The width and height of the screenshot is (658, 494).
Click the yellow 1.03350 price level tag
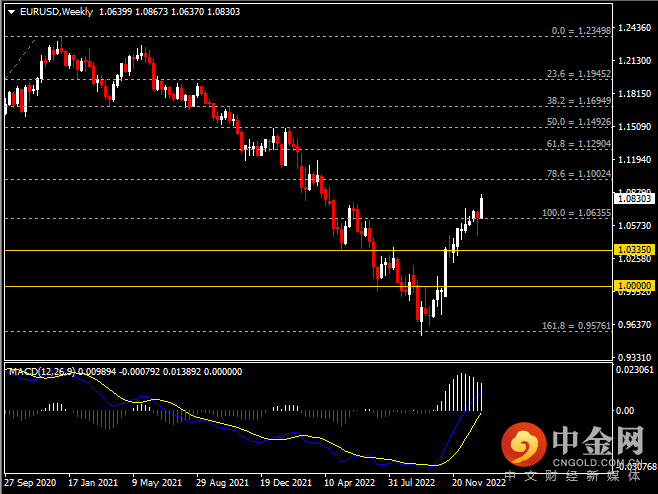point(634,250)
